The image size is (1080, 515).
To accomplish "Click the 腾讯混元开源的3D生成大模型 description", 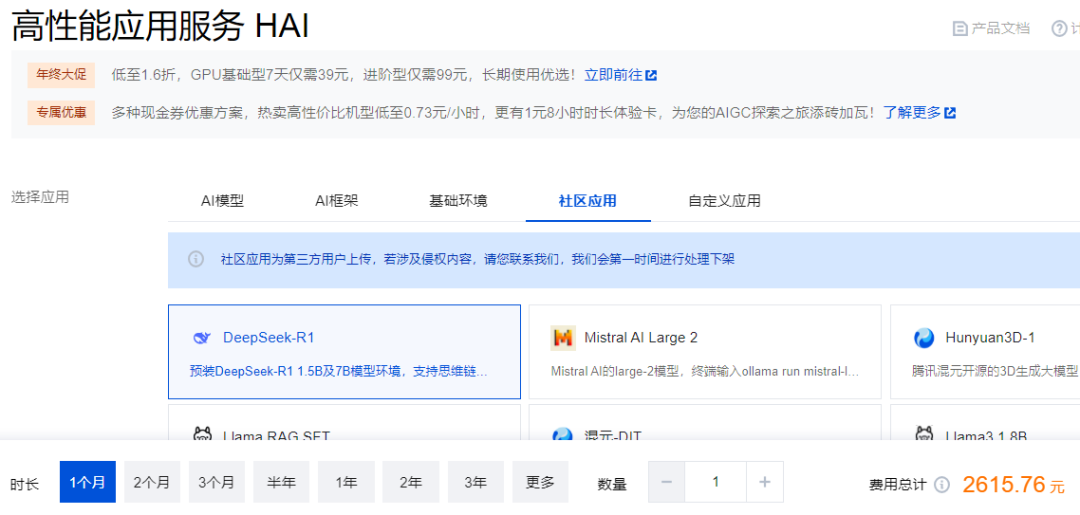I will [995, 372].
